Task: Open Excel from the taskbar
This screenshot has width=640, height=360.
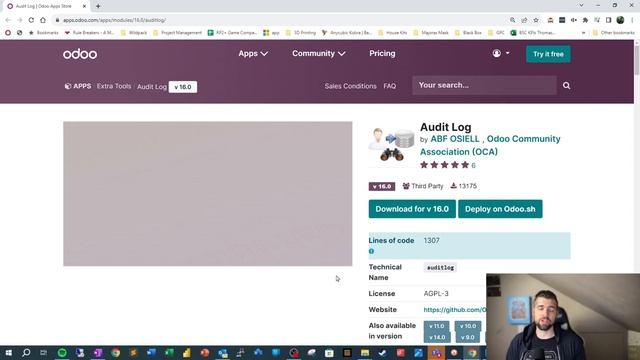Action: point(169,353)
